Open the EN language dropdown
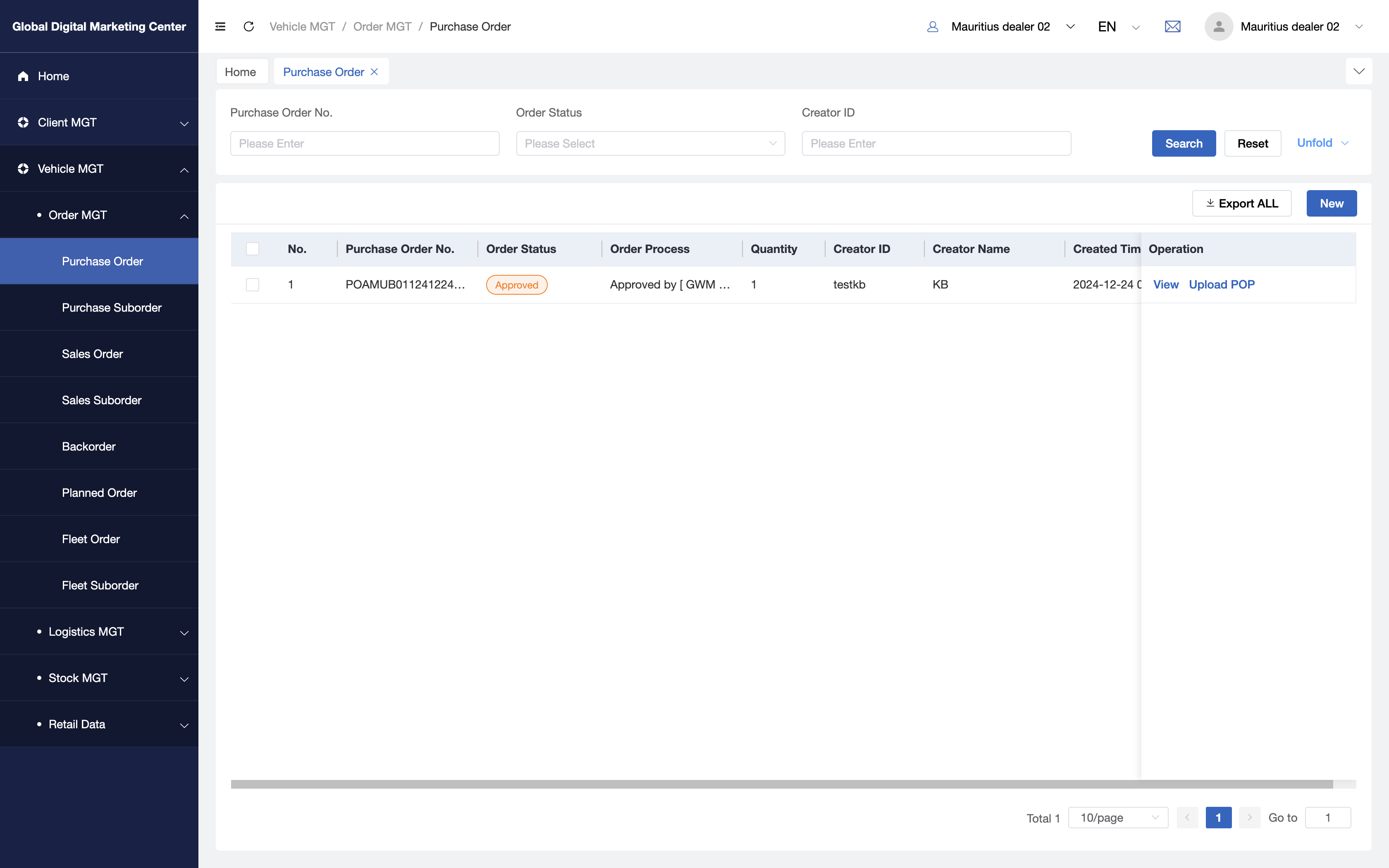 tap(1119, 26)
